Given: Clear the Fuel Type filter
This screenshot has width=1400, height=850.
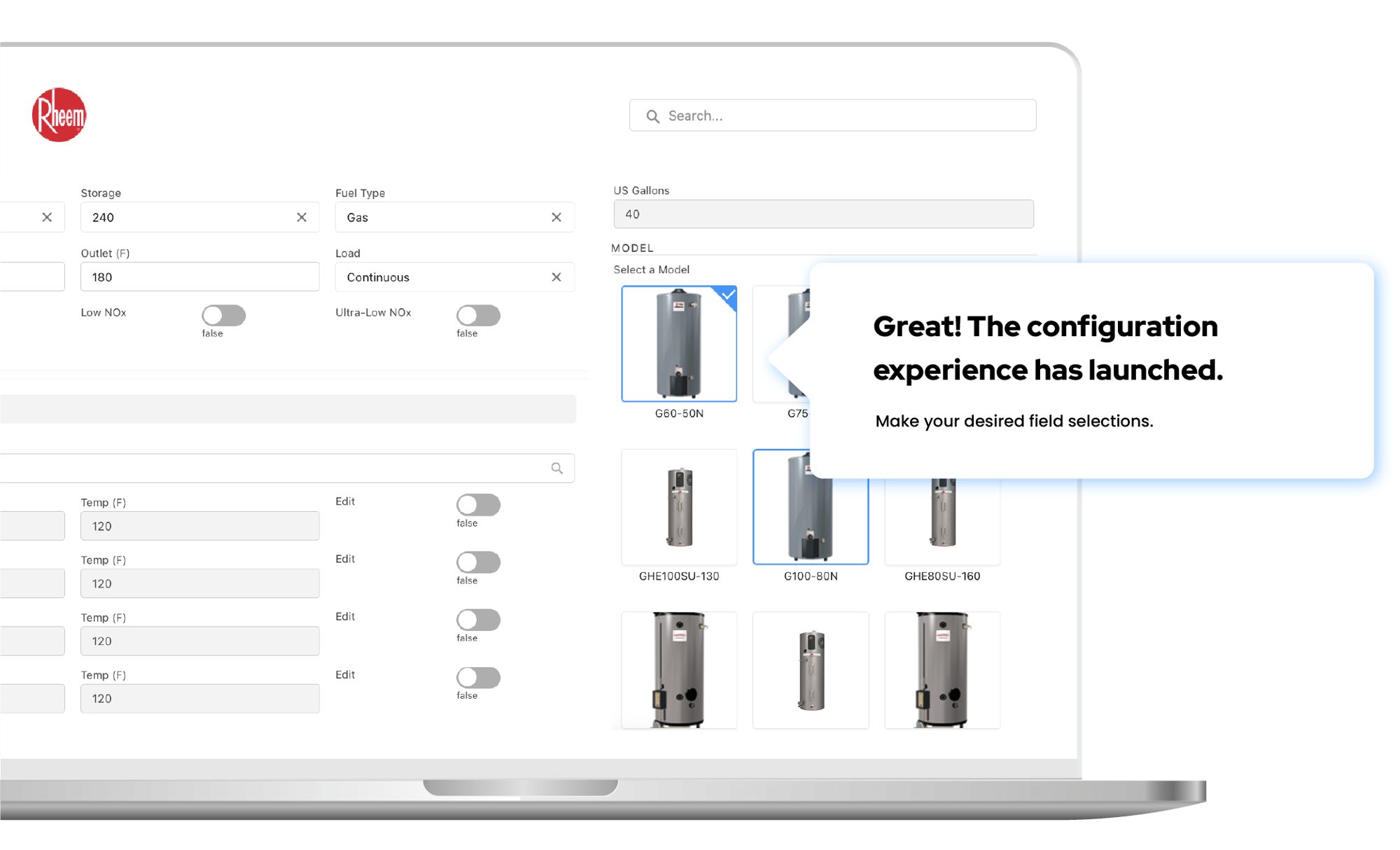Looking at the screenshot, I should click(557, 217).
